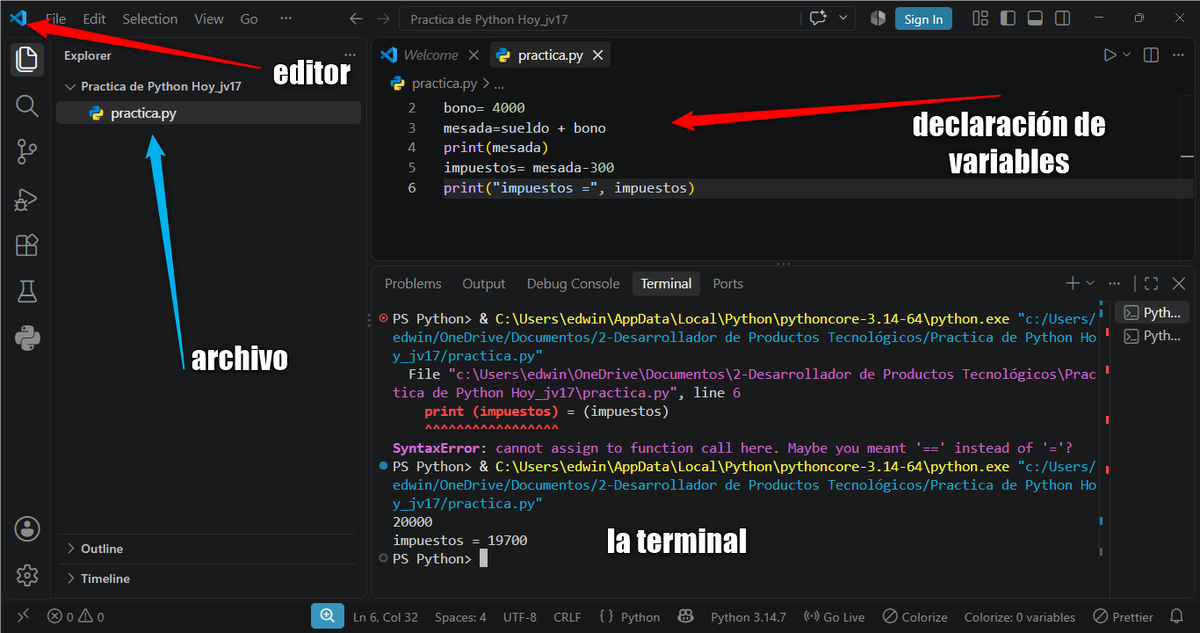Select Python 3.14.7 interpreter
The width and height of the screenshot is (1200, 633).
point(749,617)
